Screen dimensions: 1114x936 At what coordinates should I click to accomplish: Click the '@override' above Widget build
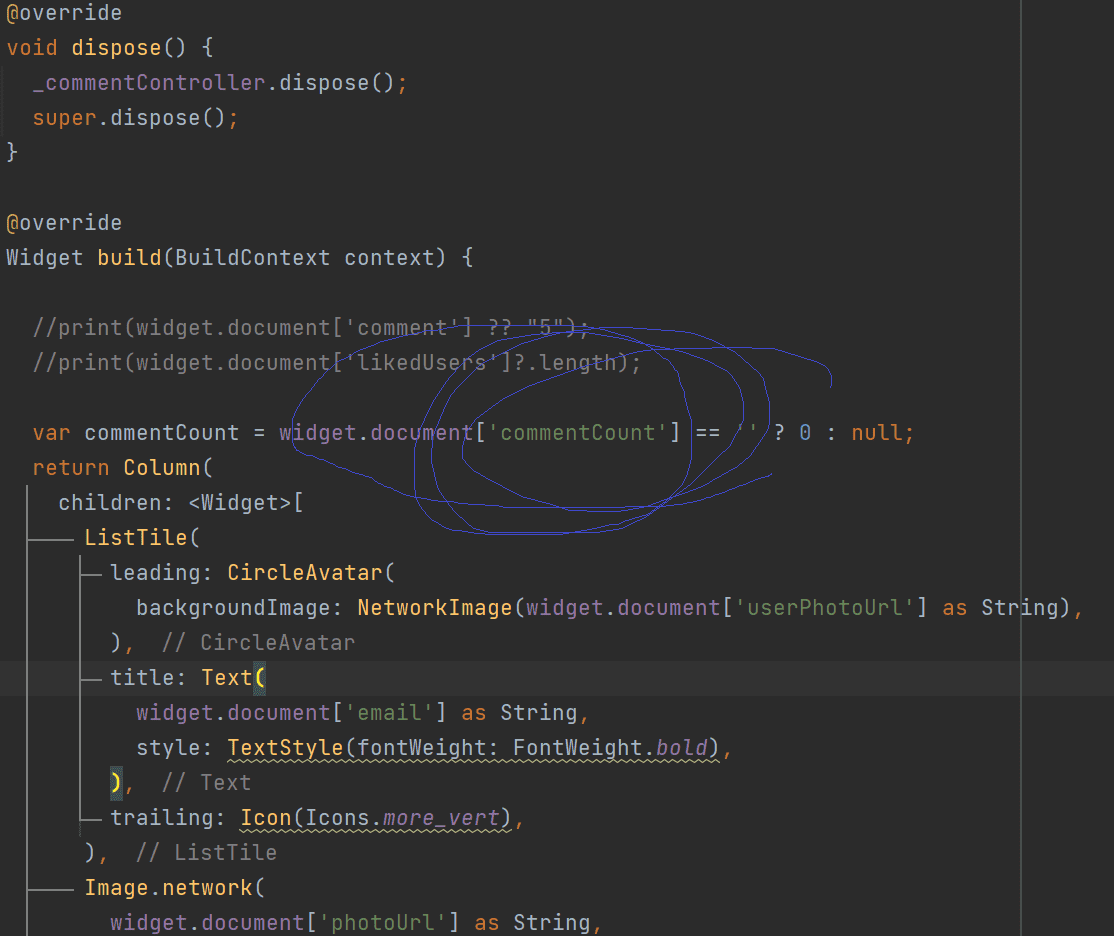click(x=64, y=222)
